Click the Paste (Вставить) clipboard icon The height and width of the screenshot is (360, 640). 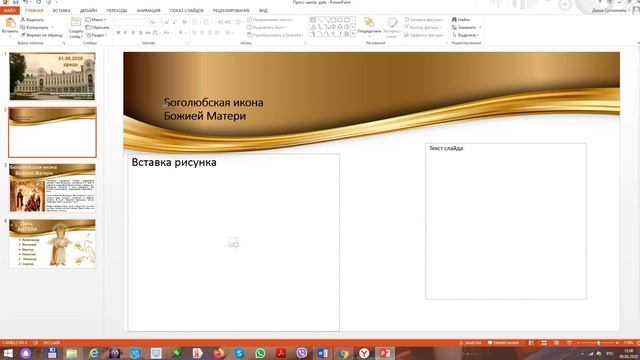10,23
